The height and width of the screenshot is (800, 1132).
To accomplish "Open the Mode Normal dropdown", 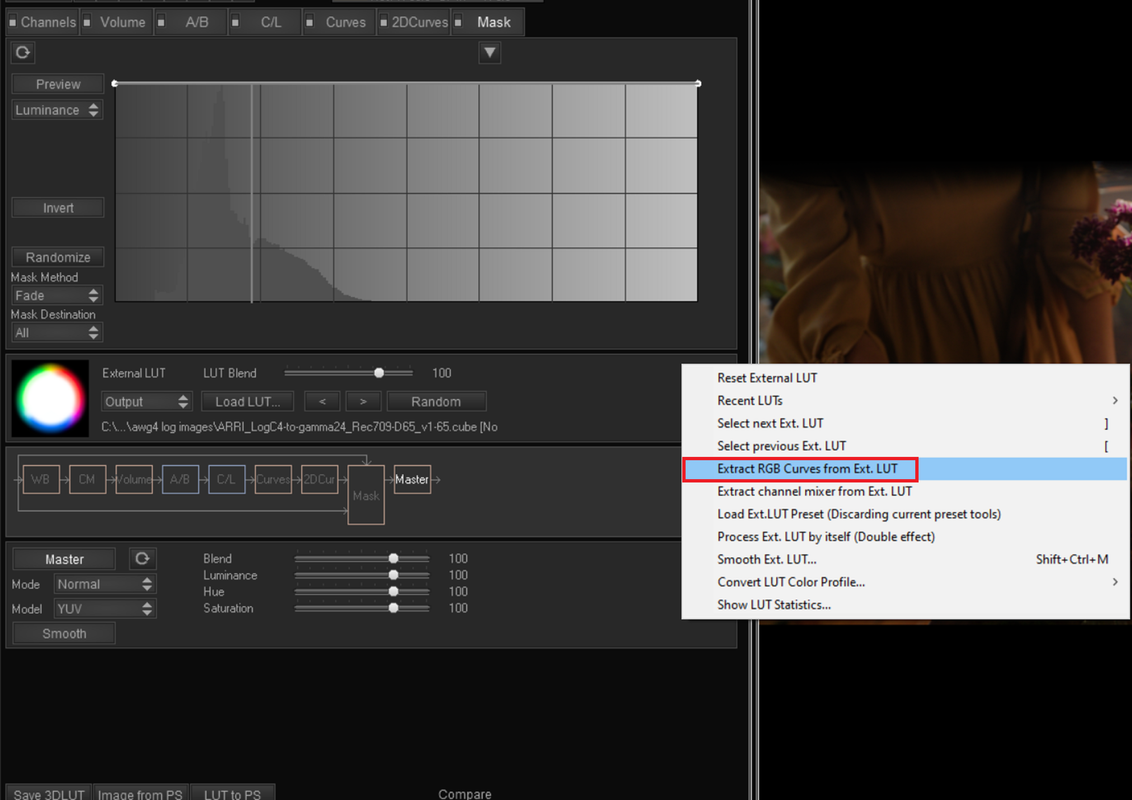I will tap(105, 584).
